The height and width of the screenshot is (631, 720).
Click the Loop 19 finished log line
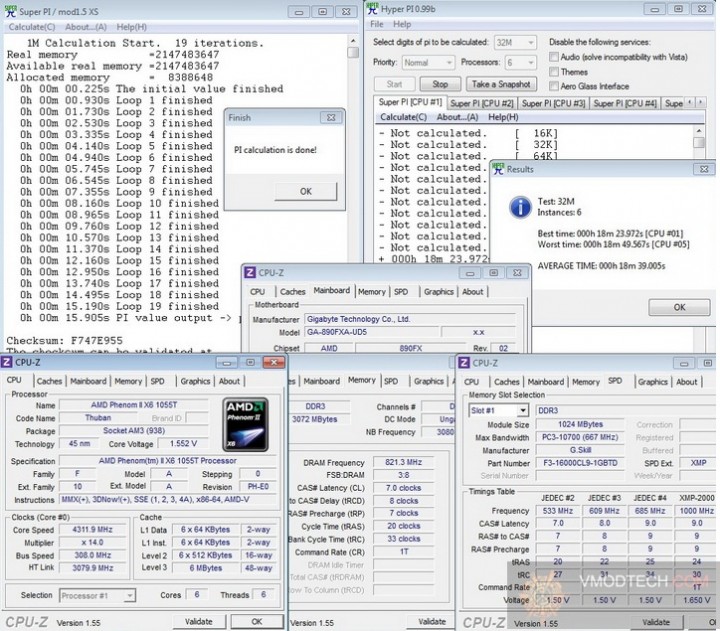tap(119, 306)
